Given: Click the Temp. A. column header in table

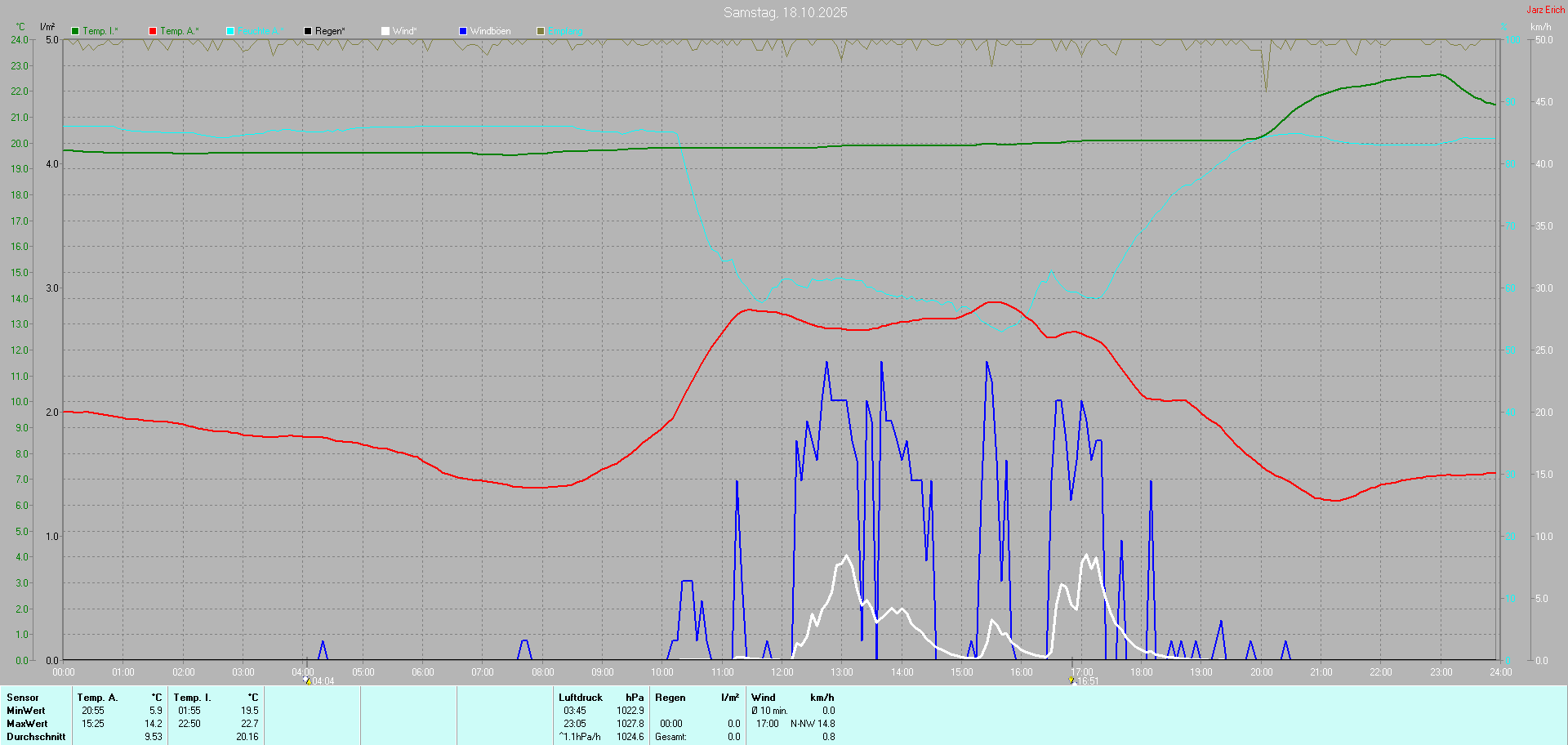Looking at the screenshot, I should pos(97,698).
